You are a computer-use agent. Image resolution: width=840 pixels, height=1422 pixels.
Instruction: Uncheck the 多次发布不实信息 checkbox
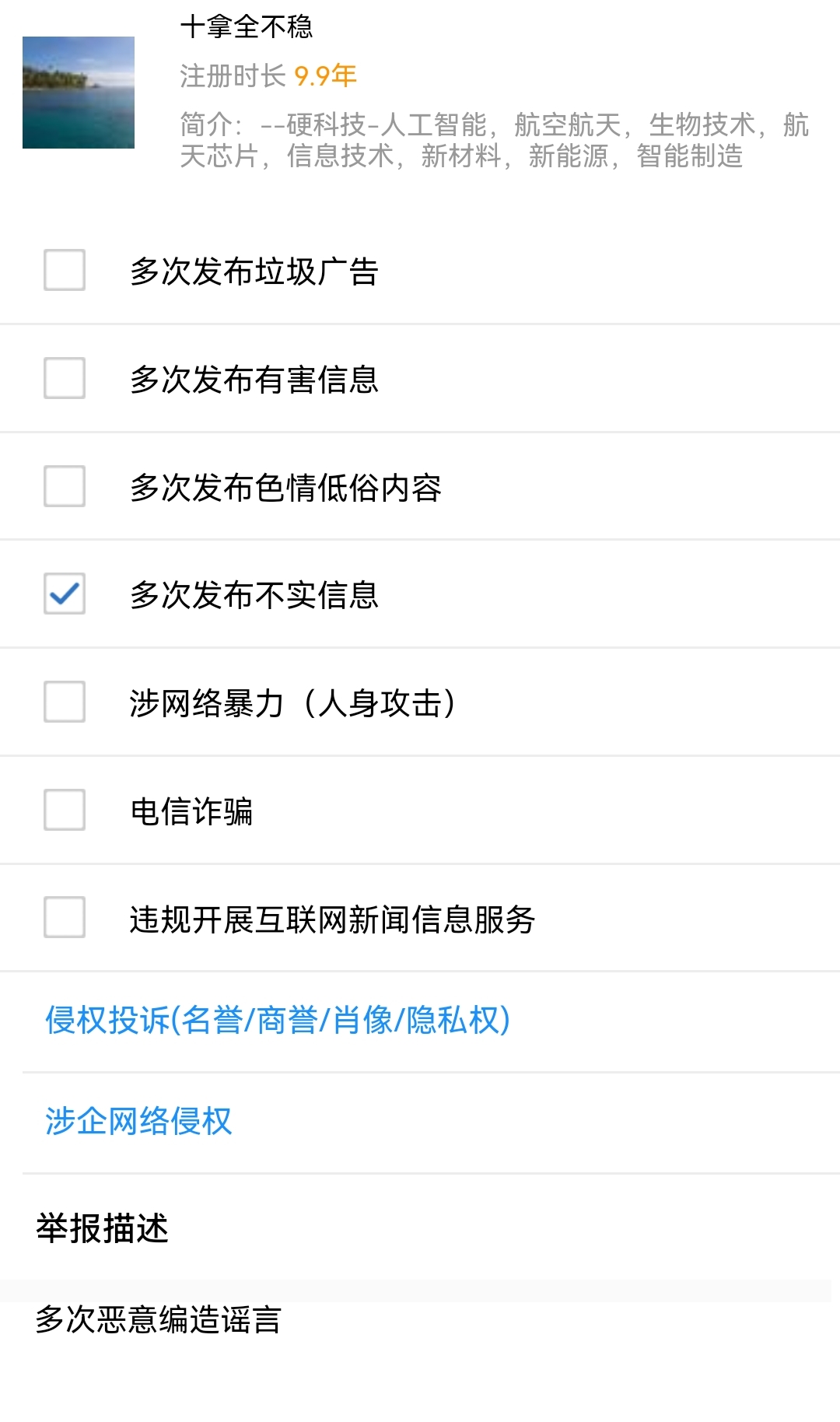click(65, 594)
